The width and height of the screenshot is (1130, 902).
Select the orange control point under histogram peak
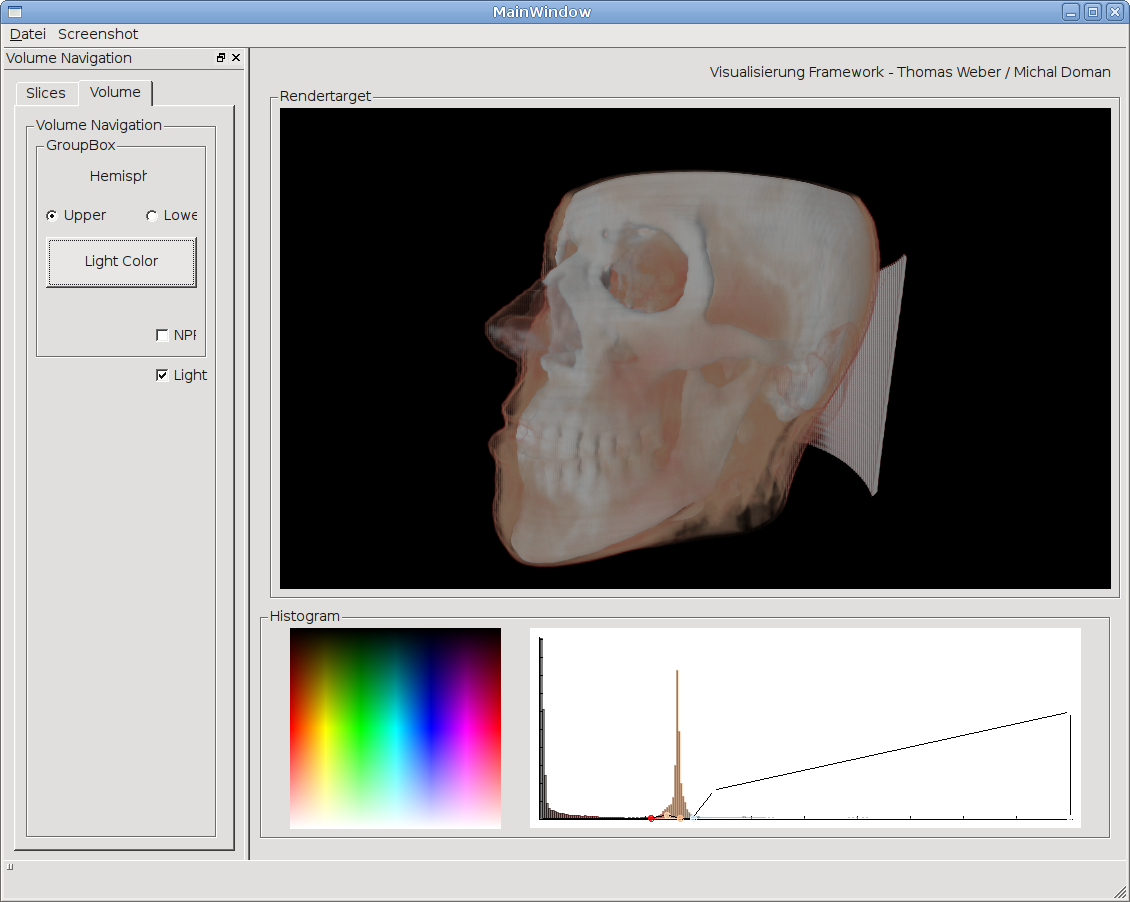[x=680, y=817]
